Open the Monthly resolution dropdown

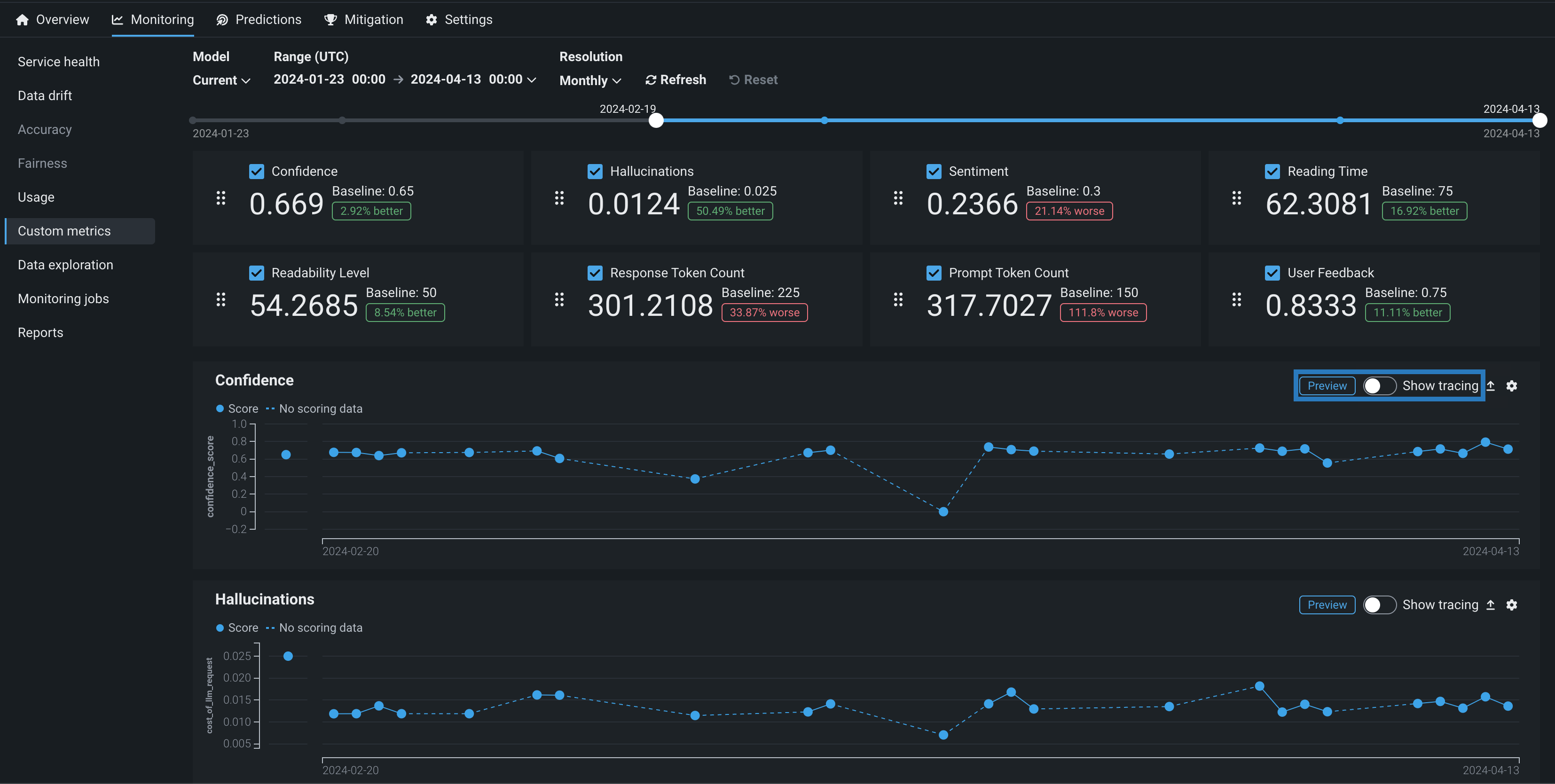[590, 80]
